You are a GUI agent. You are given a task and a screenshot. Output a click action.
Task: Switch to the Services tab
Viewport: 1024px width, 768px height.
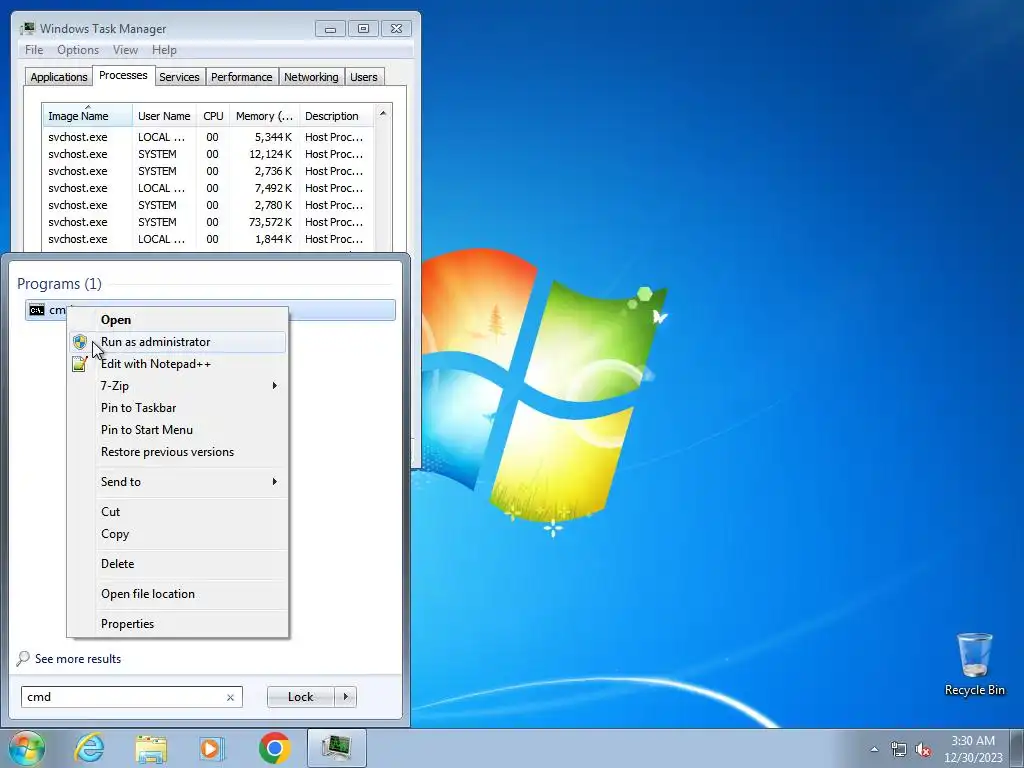click(x=179, y=77)
